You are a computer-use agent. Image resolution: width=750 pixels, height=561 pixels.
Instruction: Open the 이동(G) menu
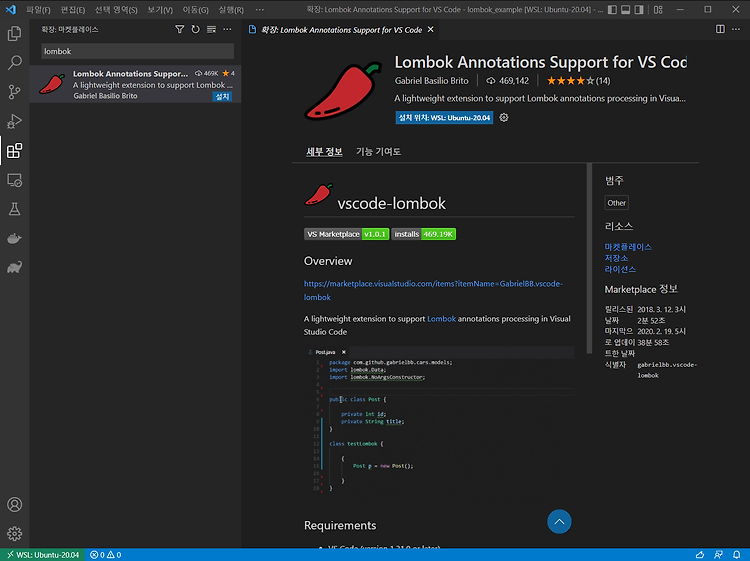point(195,10)
